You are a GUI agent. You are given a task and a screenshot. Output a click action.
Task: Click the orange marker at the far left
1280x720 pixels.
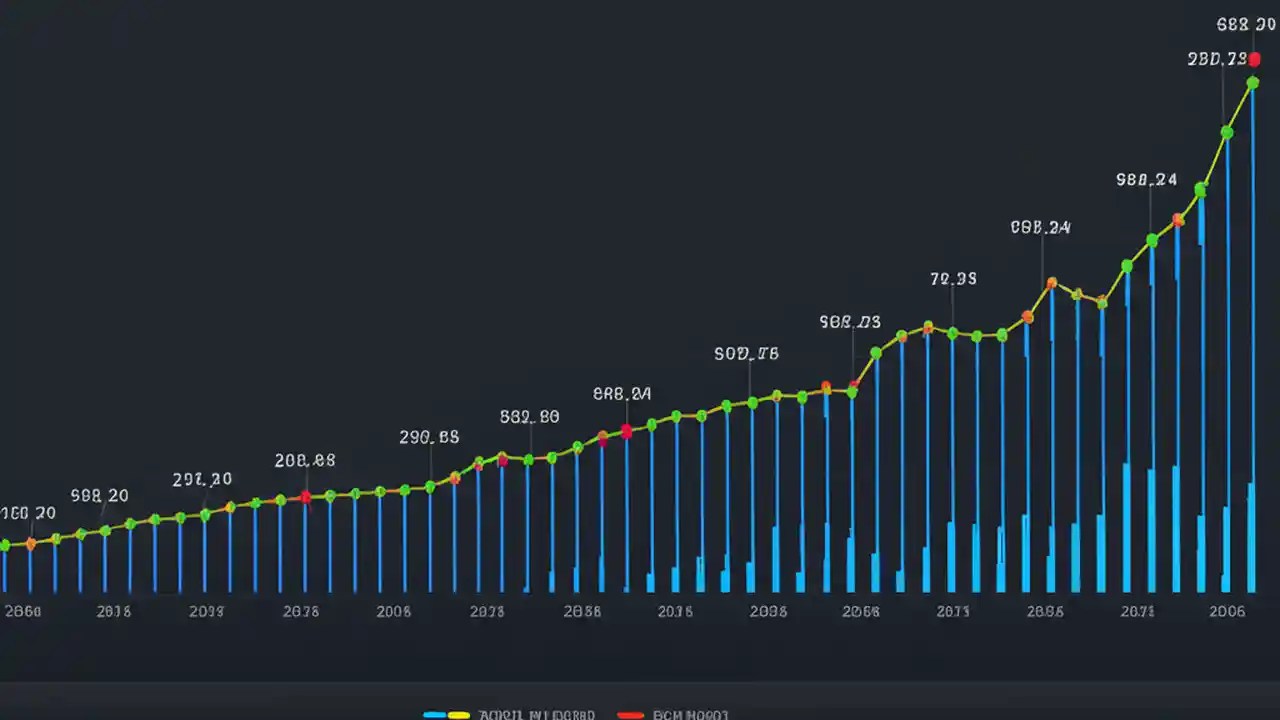(30, 545)
